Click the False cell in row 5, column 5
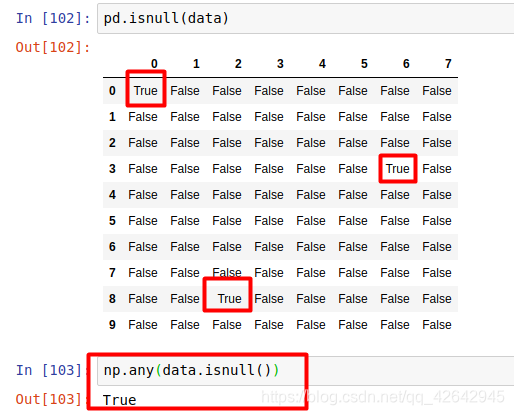 (353, 221)
